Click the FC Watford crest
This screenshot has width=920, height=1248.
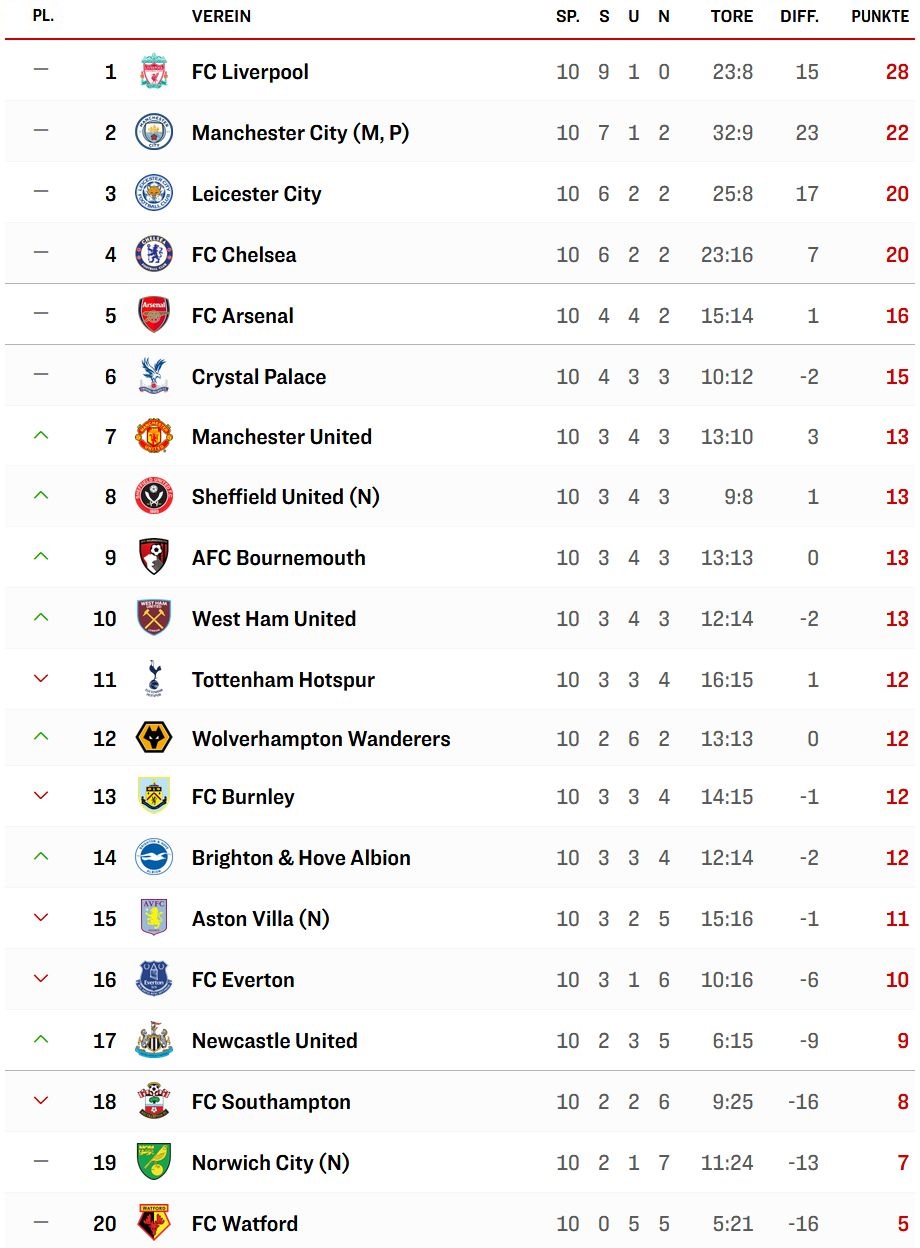(154, 1223)
